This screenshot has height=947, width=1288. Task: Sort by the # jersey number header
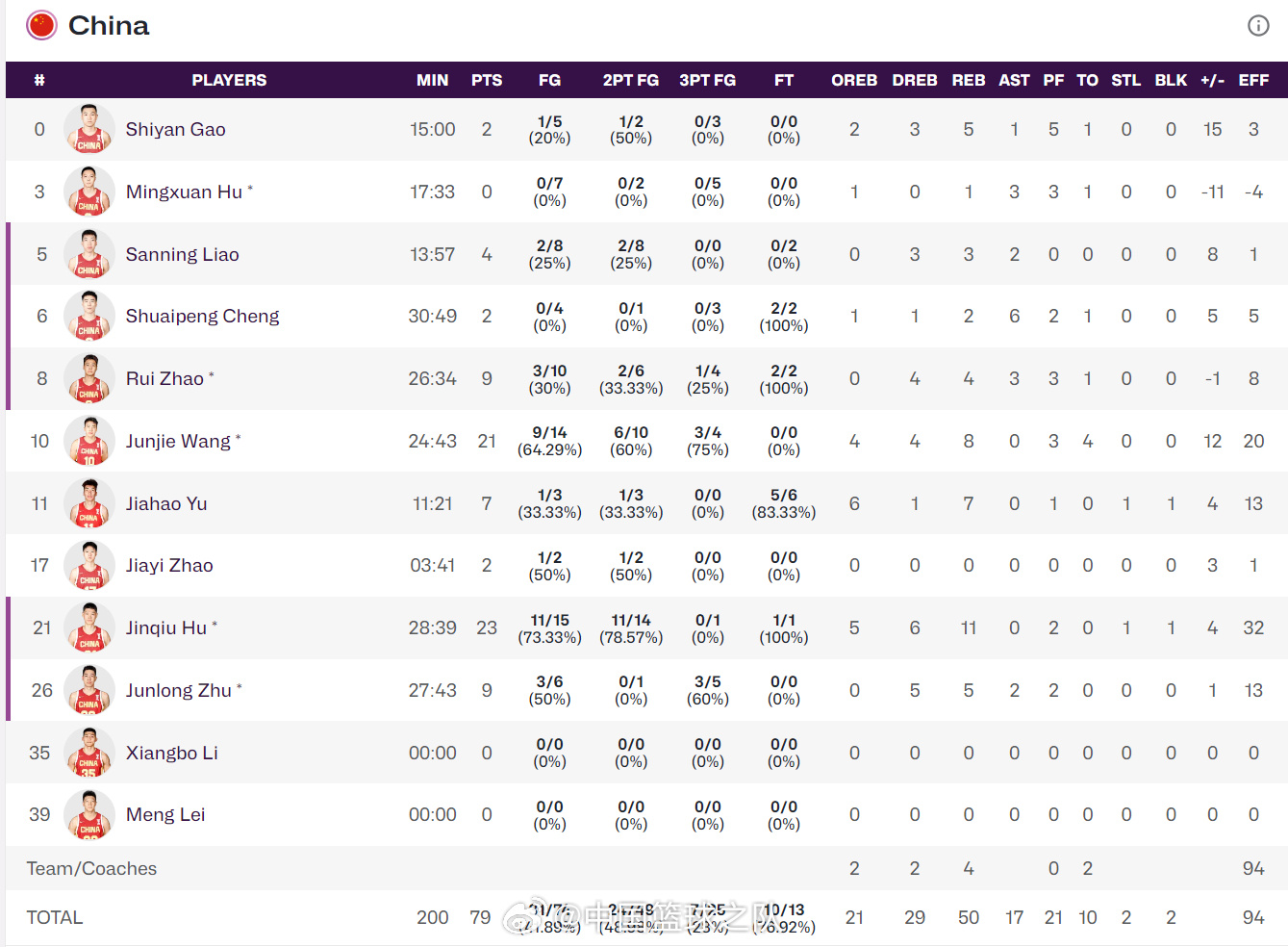39,80
